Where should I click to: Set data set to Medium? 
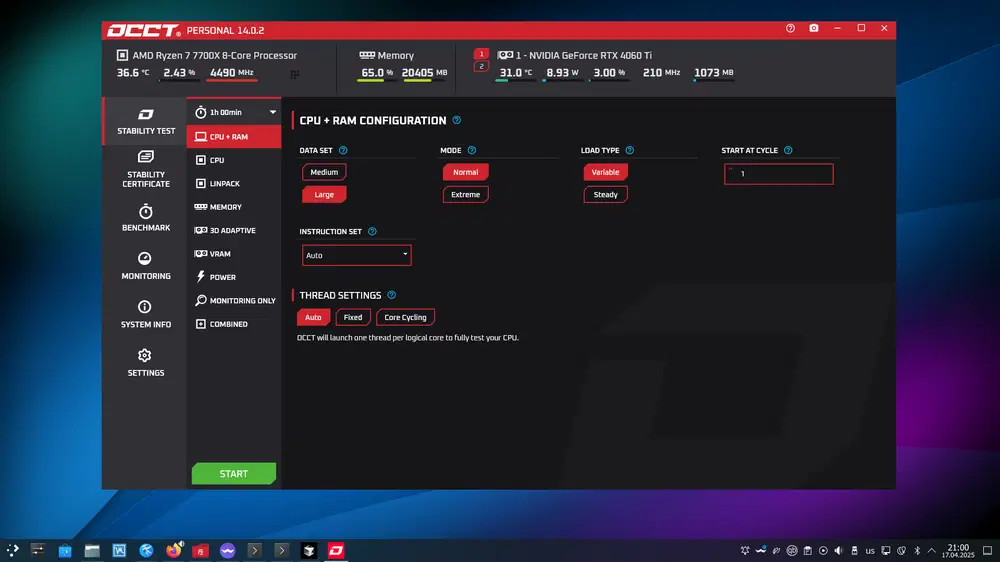tap(324, 172)
